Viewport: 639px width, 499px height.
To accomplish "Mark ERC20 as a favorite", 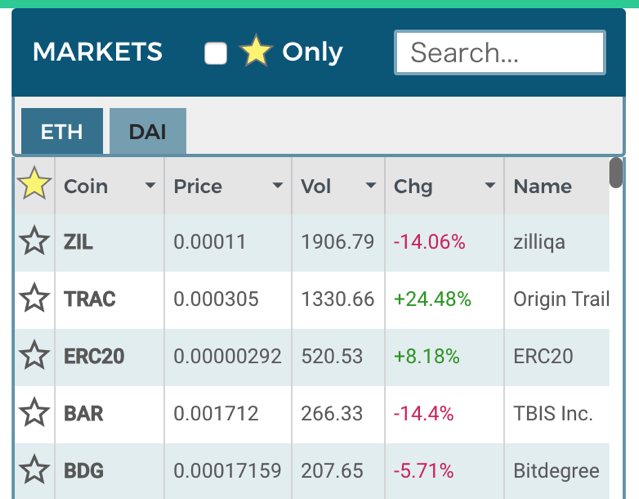I will point(34,355).
